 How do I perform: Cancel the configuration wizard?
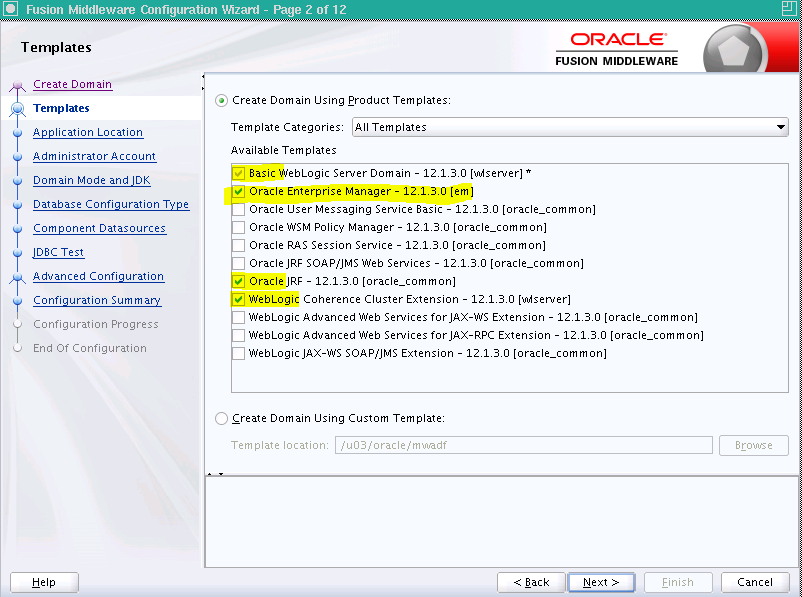coord(755,582)
